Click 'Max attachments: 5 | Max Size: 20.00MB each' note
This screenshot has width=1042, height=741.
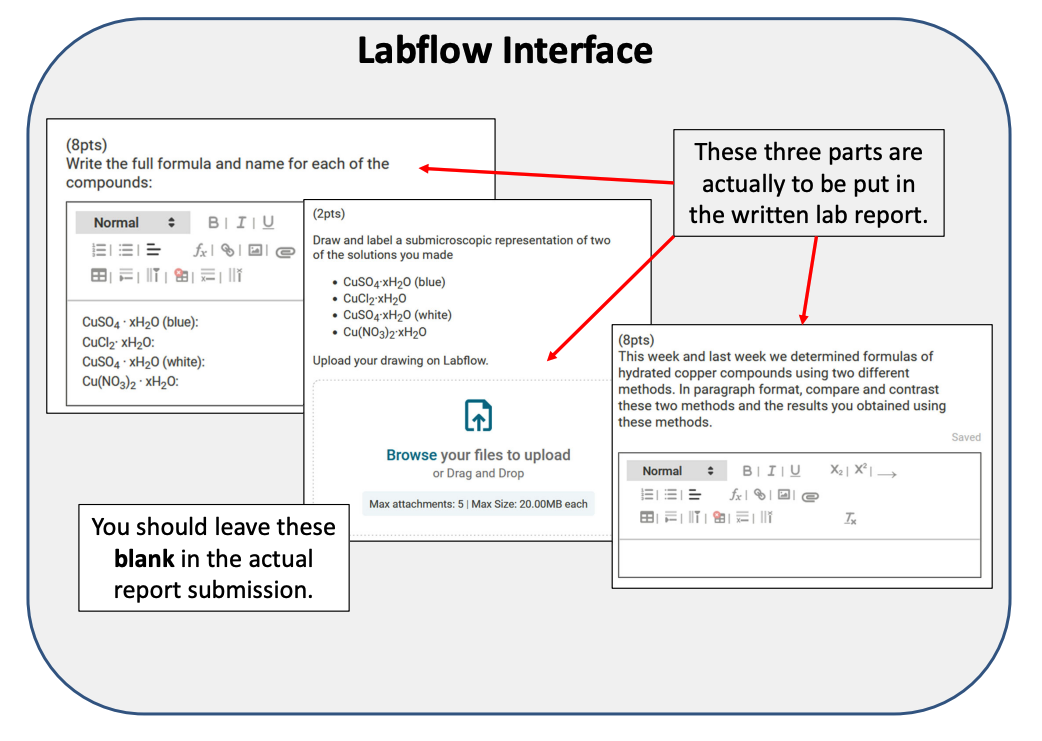(x=478, y=504)
